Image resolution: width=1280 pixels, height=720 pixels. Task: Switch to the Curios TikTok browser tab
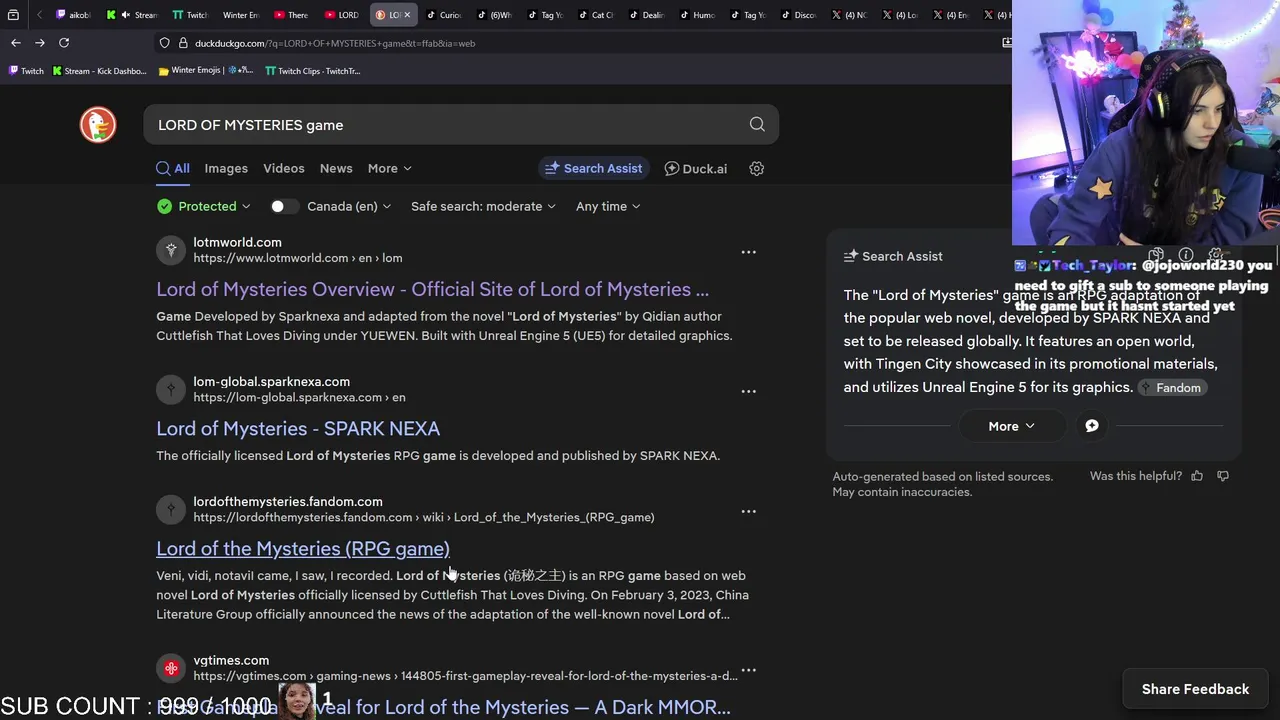(444, 15)
